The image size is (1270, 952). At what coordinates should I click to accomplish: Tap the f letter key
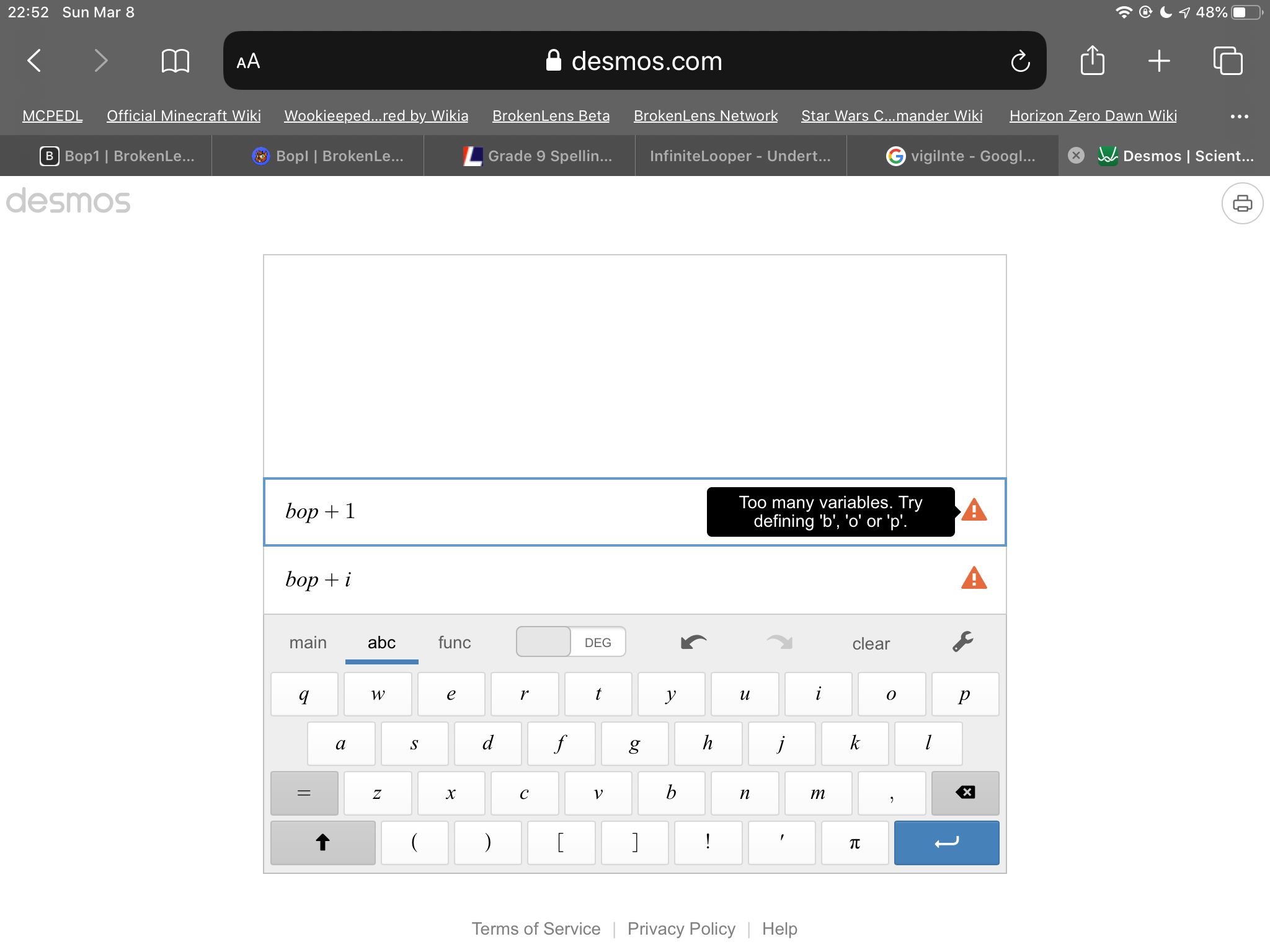(561, 743)
